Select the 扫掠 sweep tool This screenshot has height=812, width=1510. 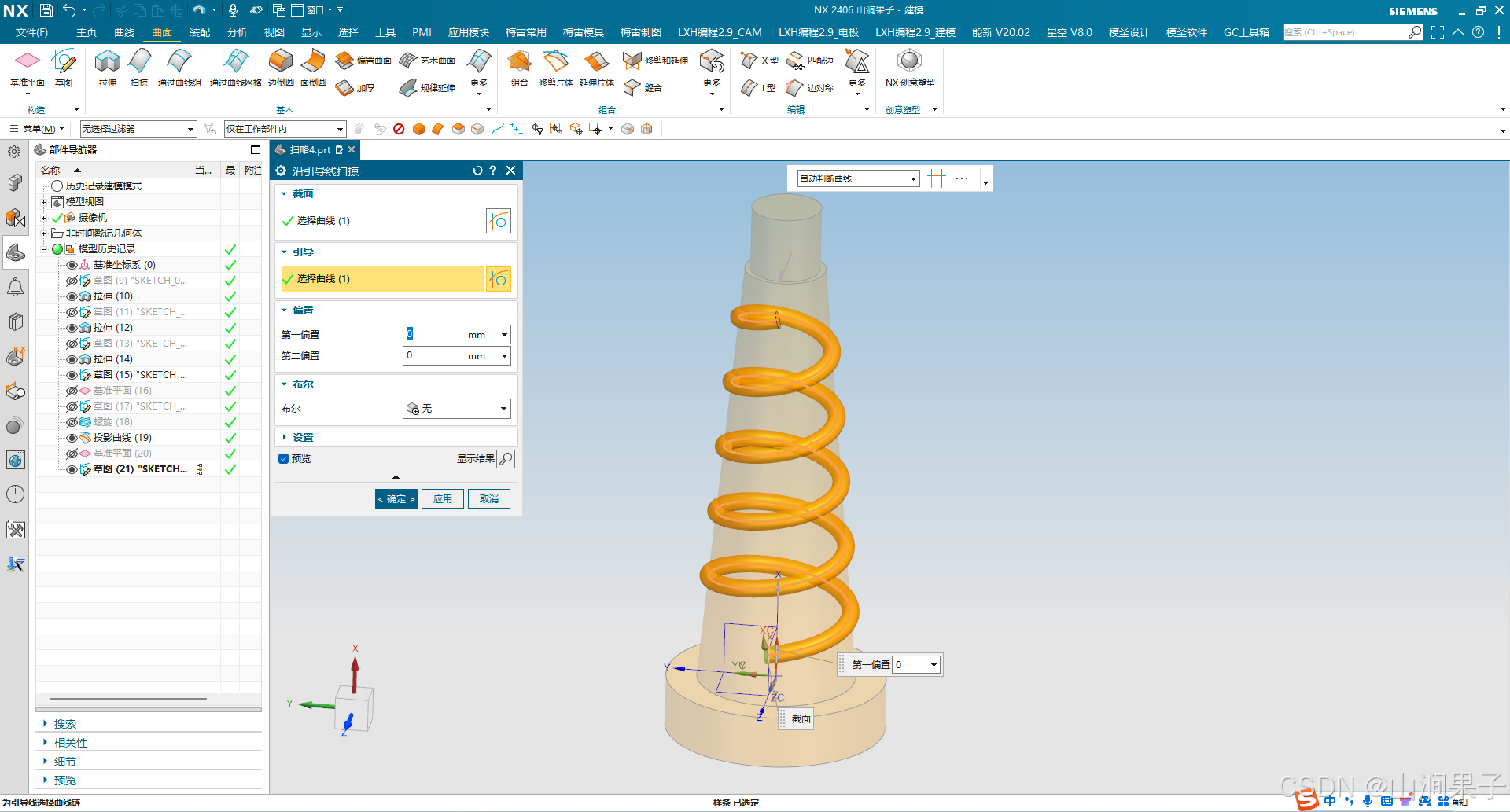pyautogui.click(x=139, y=68)
